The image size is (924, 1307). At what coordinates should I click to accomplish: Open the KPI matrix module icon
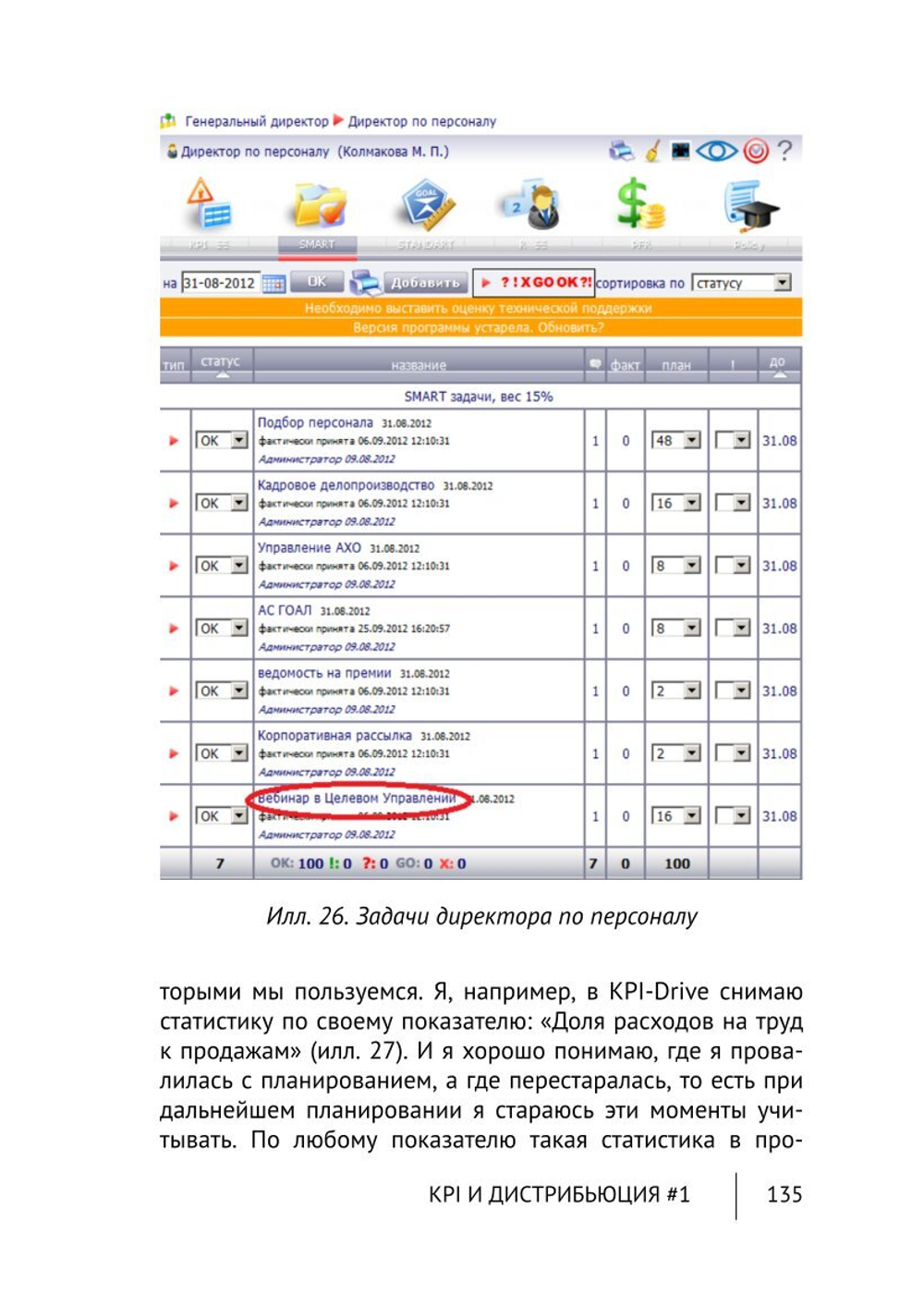click(208, 203)
